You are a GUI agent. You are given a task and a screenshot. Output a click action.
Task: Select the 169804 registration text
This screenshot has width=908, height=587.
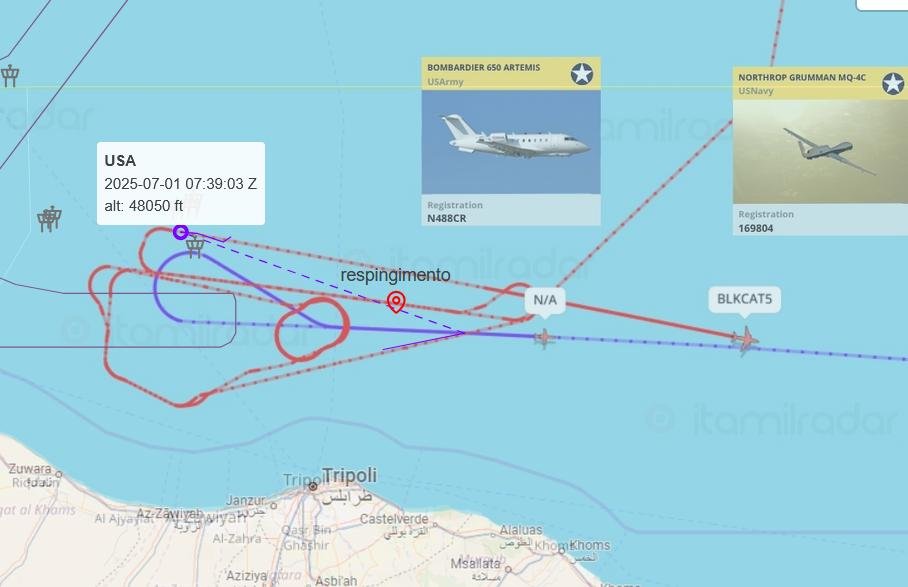(x=756, y=228)
